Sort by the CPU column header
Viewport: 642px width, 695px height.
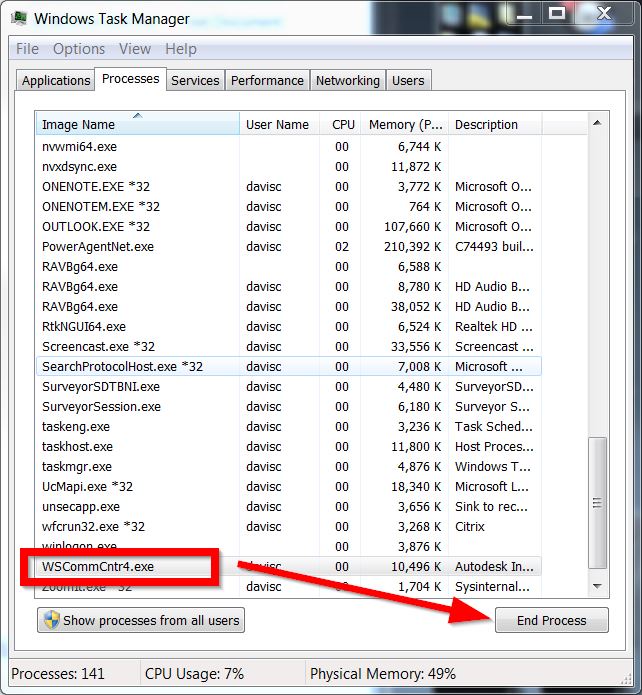[x=340, y=124]
